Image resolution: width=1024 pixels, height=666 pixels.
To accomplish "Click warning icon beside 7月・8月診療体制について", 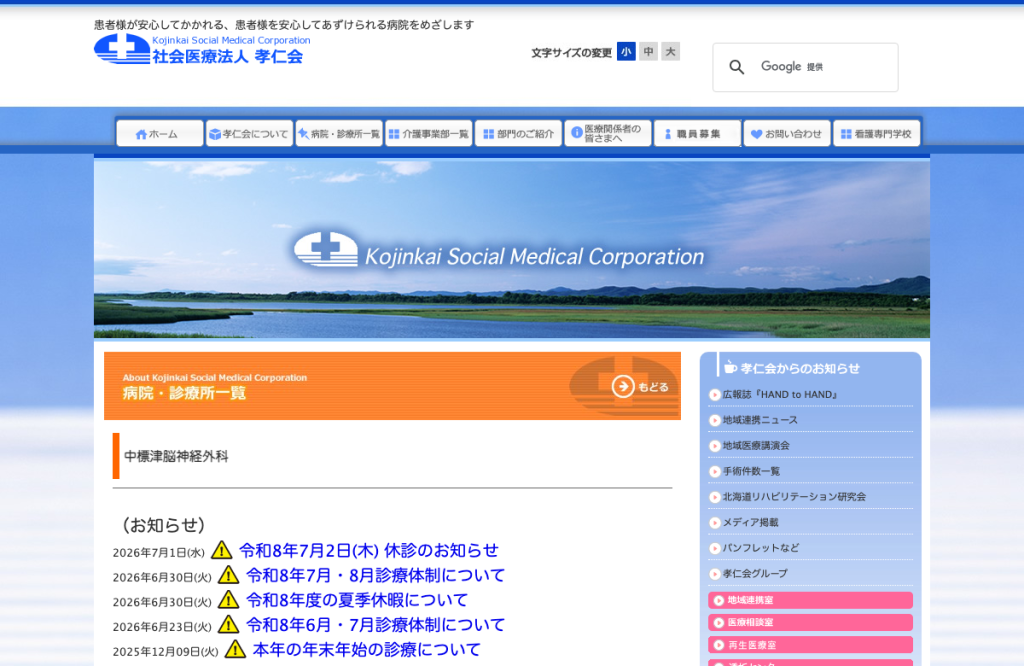I will point(229,575).
